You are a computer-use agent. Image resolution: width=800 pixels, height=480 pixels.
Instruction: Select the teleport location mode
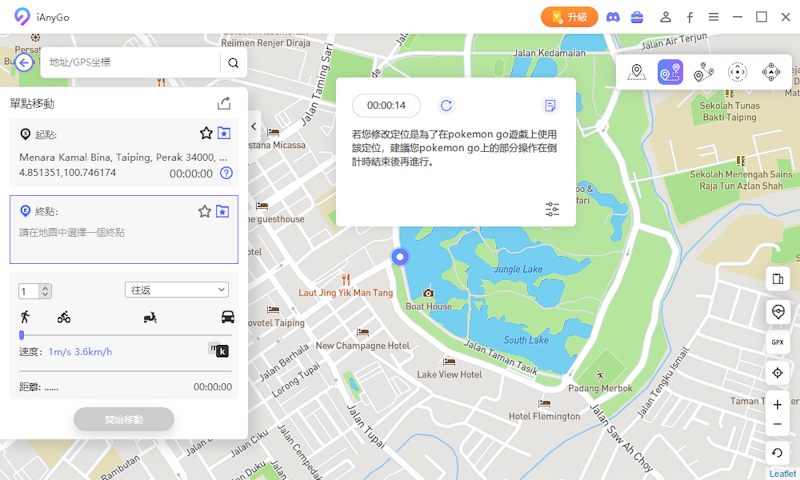(636, 72)
